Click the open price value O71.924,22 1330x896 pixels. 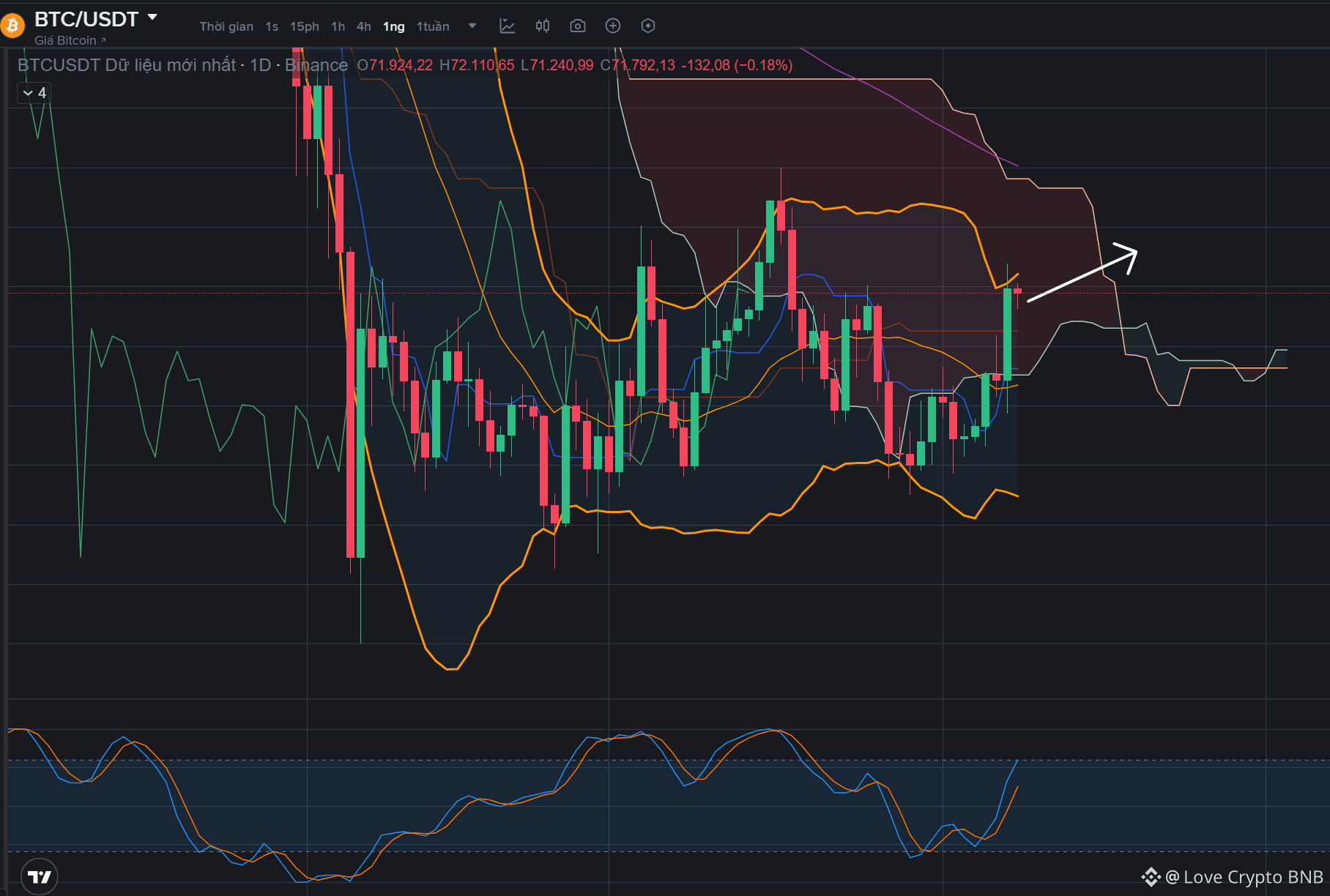coord(395,65)
